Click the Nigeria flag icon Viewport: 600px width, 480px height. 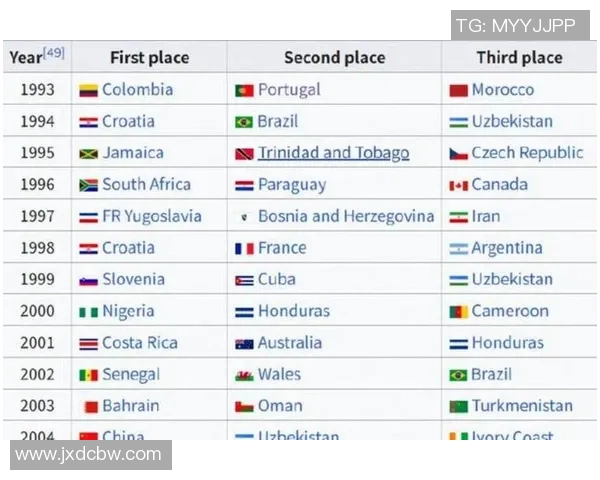point(88,312)
